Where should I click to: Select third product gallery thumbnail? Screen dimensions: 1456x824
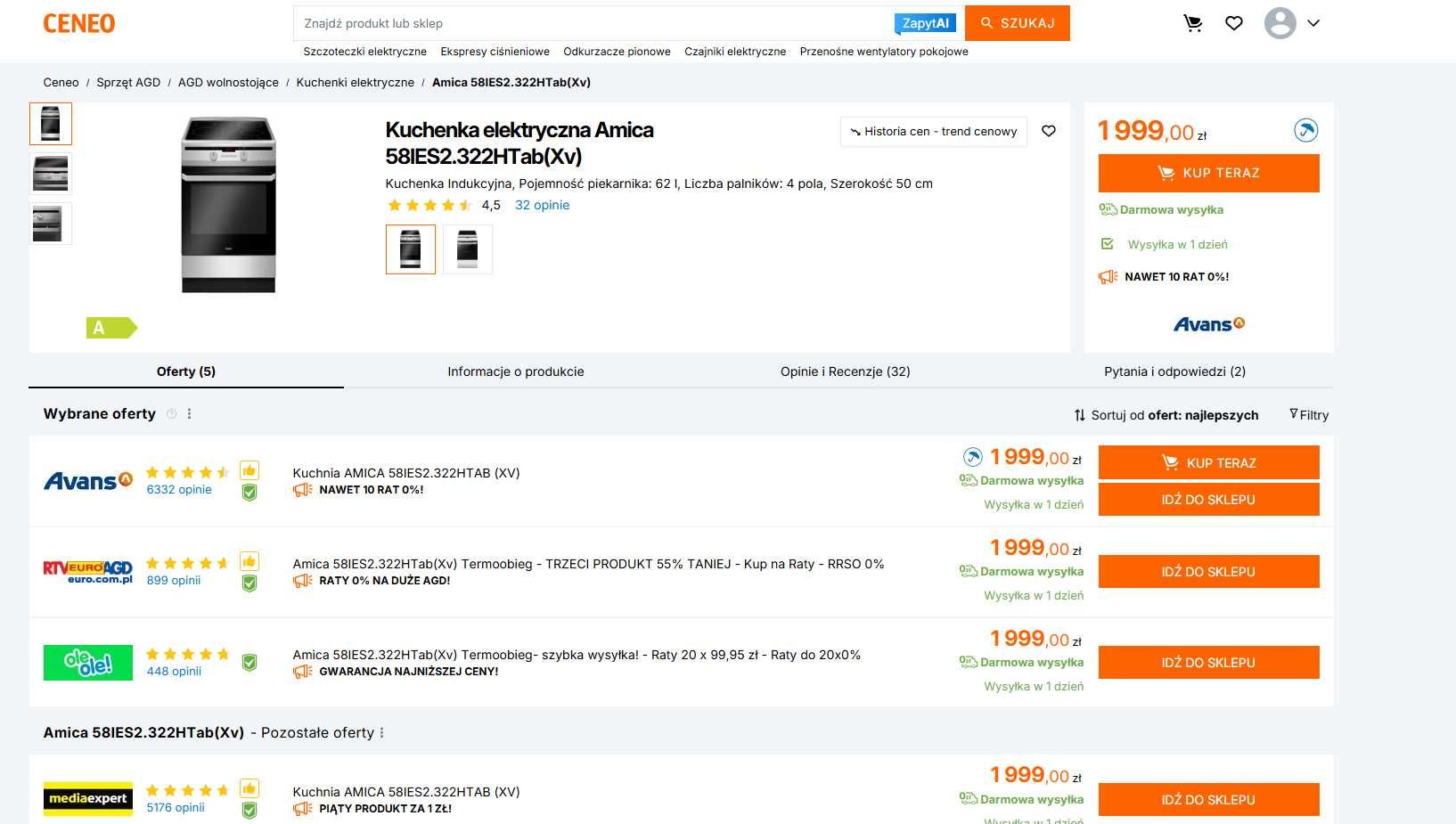coord(51,224)
